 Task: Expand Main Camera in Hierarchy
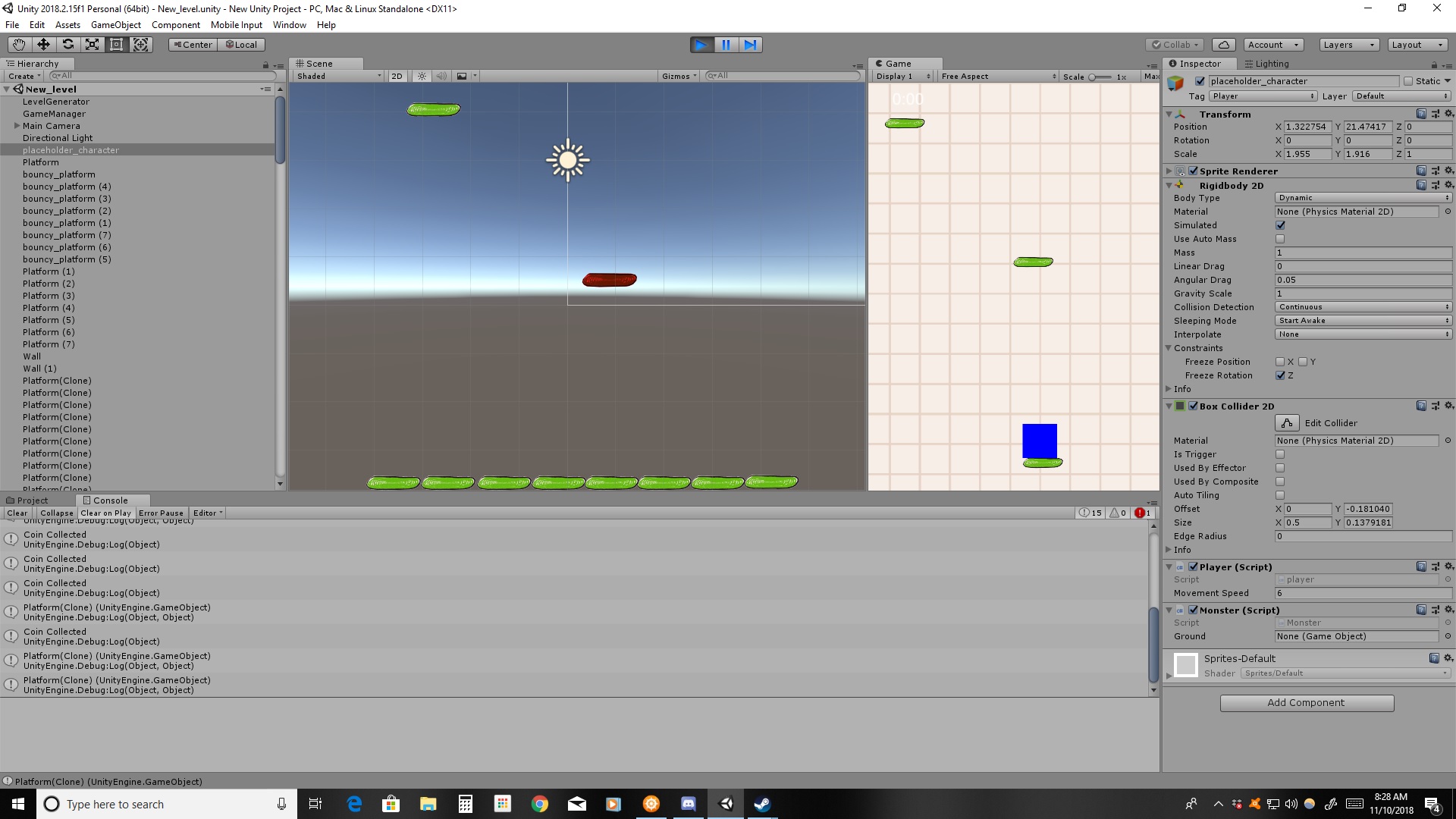[x=17, y=126]
